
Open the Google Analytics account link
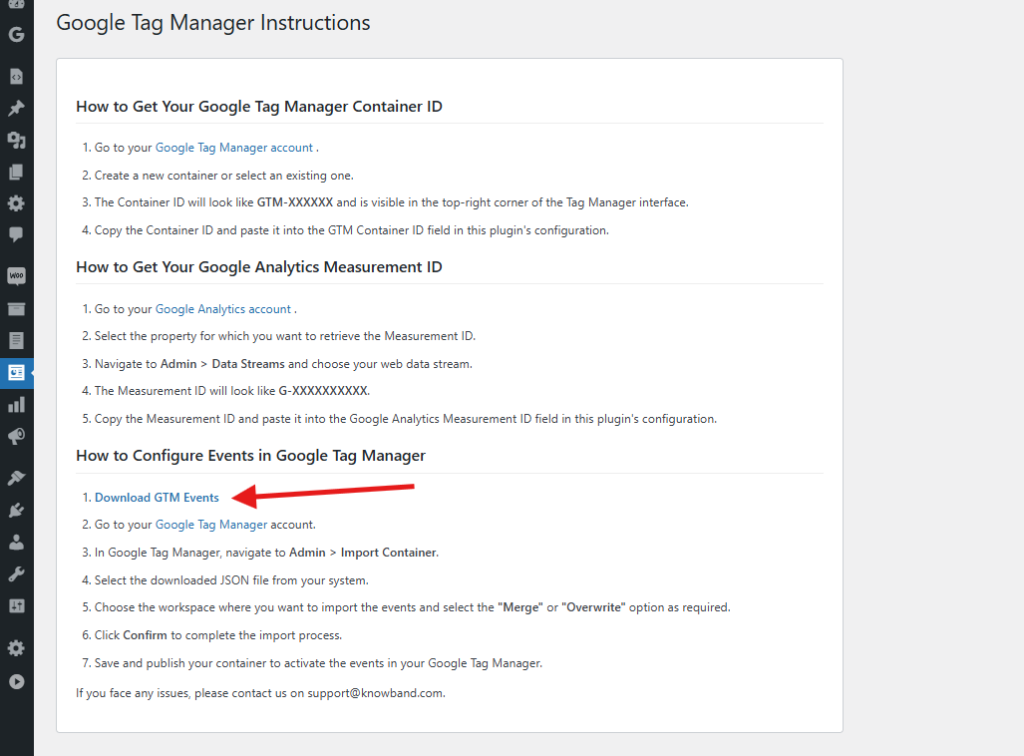(x=223, y=309)
